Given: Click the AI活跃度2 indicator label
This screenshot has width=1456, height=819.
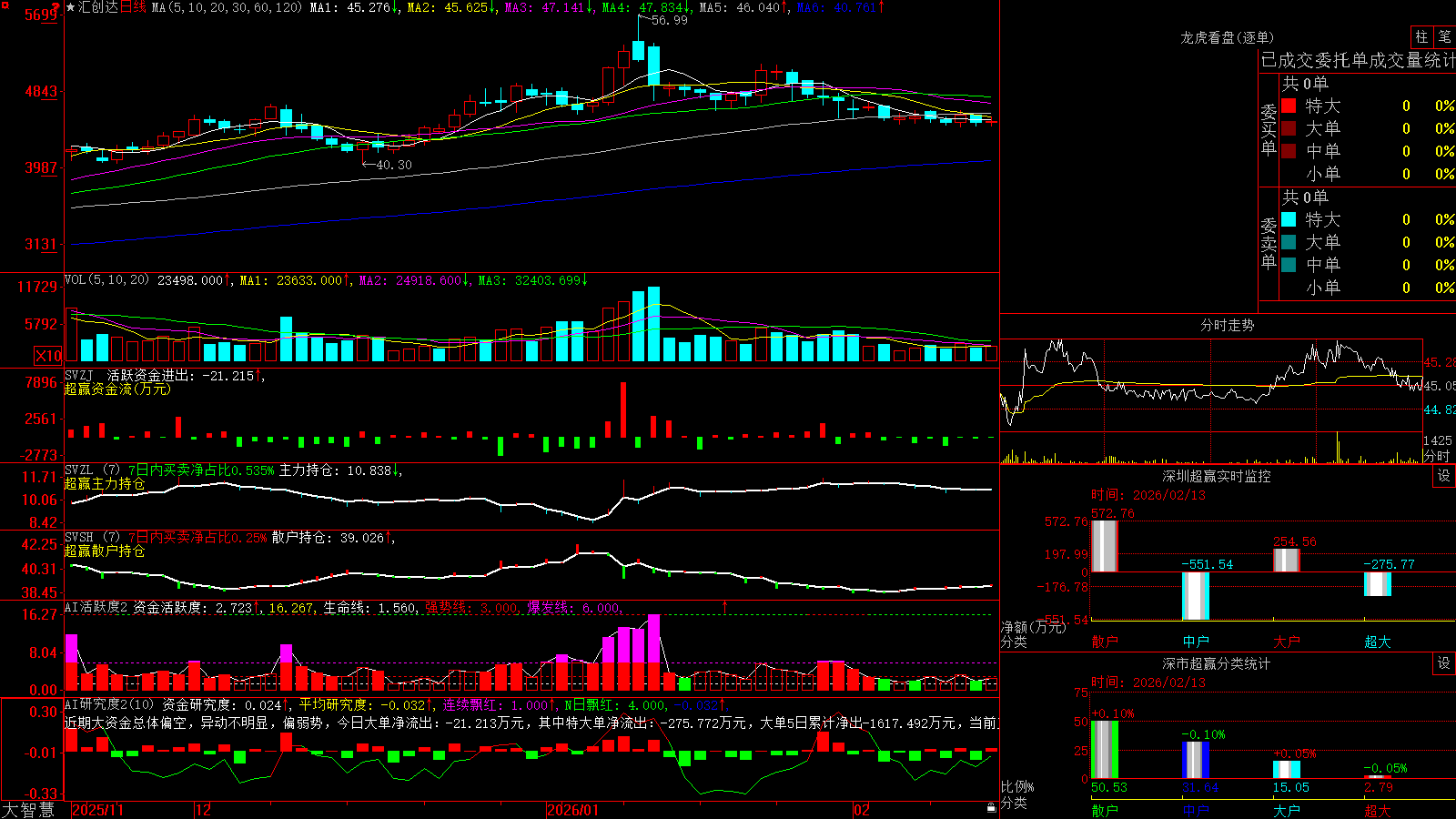Looking at the screenshot, I should tap(96, 607).
